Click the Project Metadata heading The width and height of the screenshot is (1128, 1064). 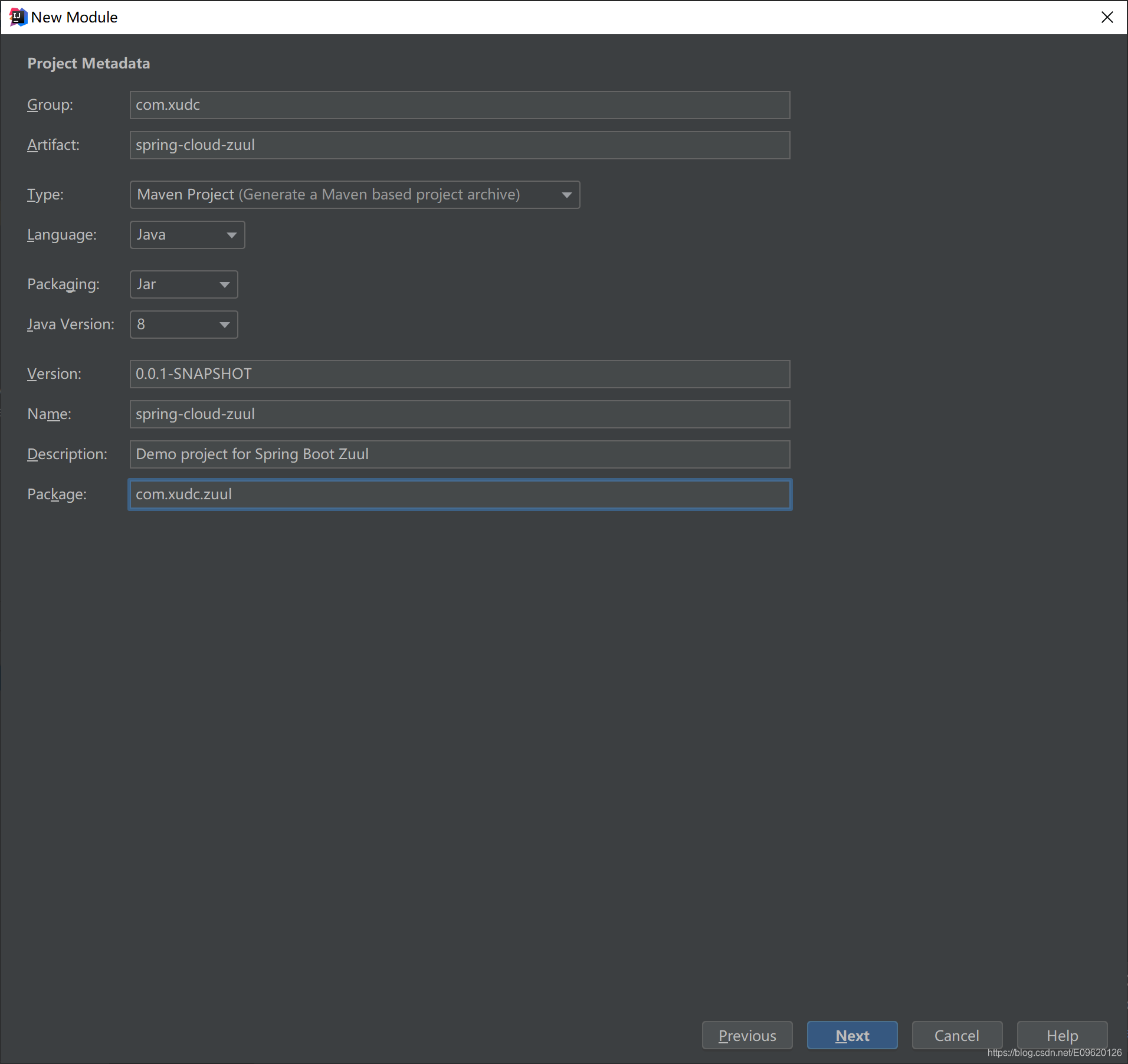(88, 63)
